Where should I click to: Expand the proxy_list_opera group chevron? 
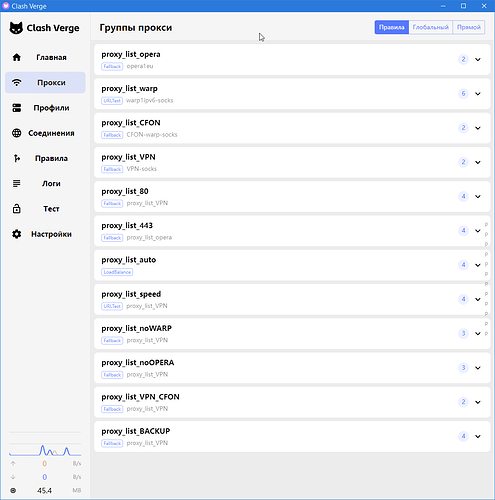478,59
